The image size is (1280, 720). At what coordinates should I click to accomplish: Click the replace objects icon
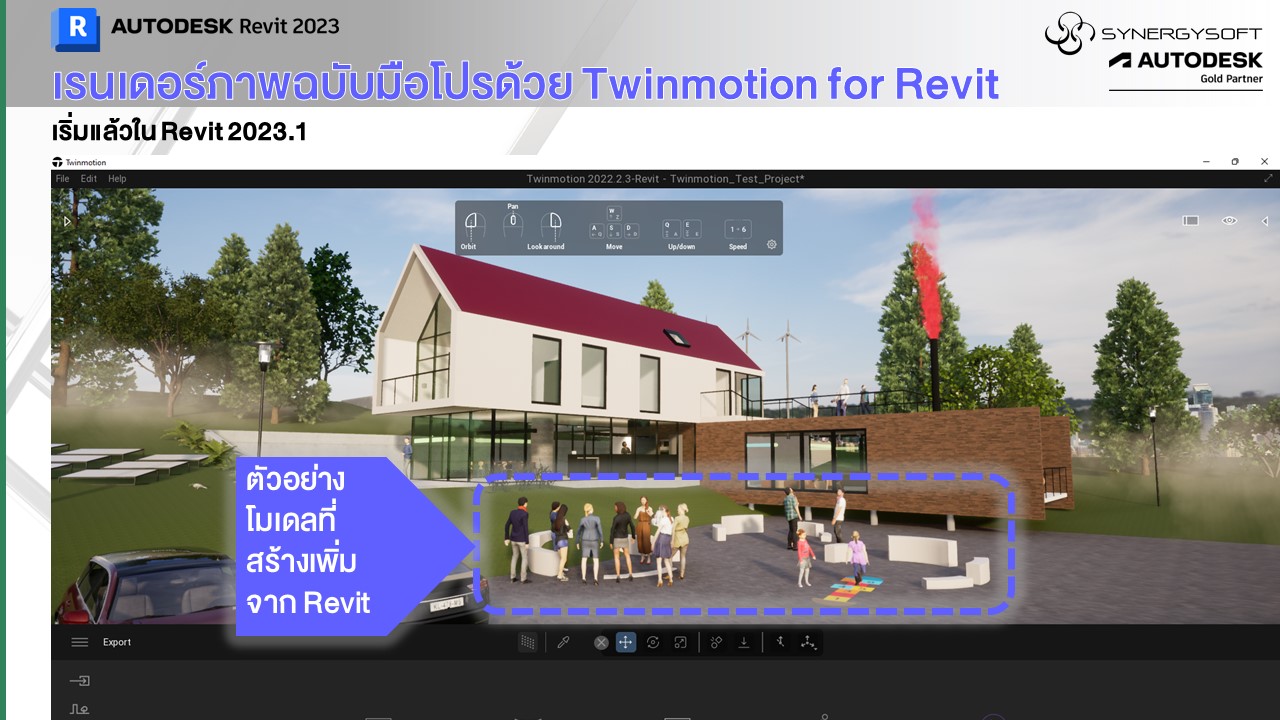716,642
